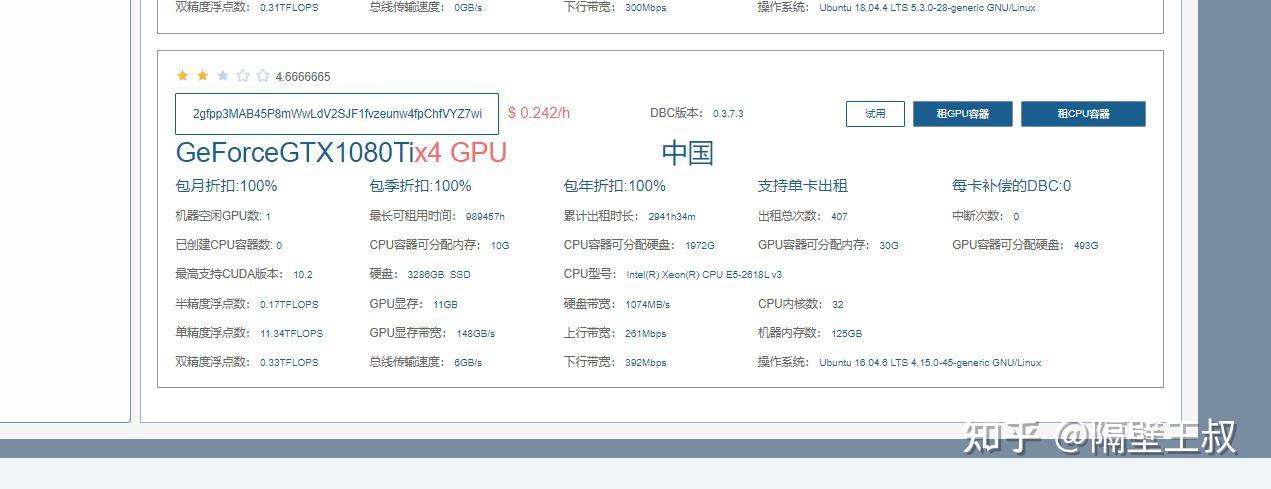Screen dimensions: 1271x489
Task: Click CPU容器可分配内存 10G
Action: [x=439, y=245]
